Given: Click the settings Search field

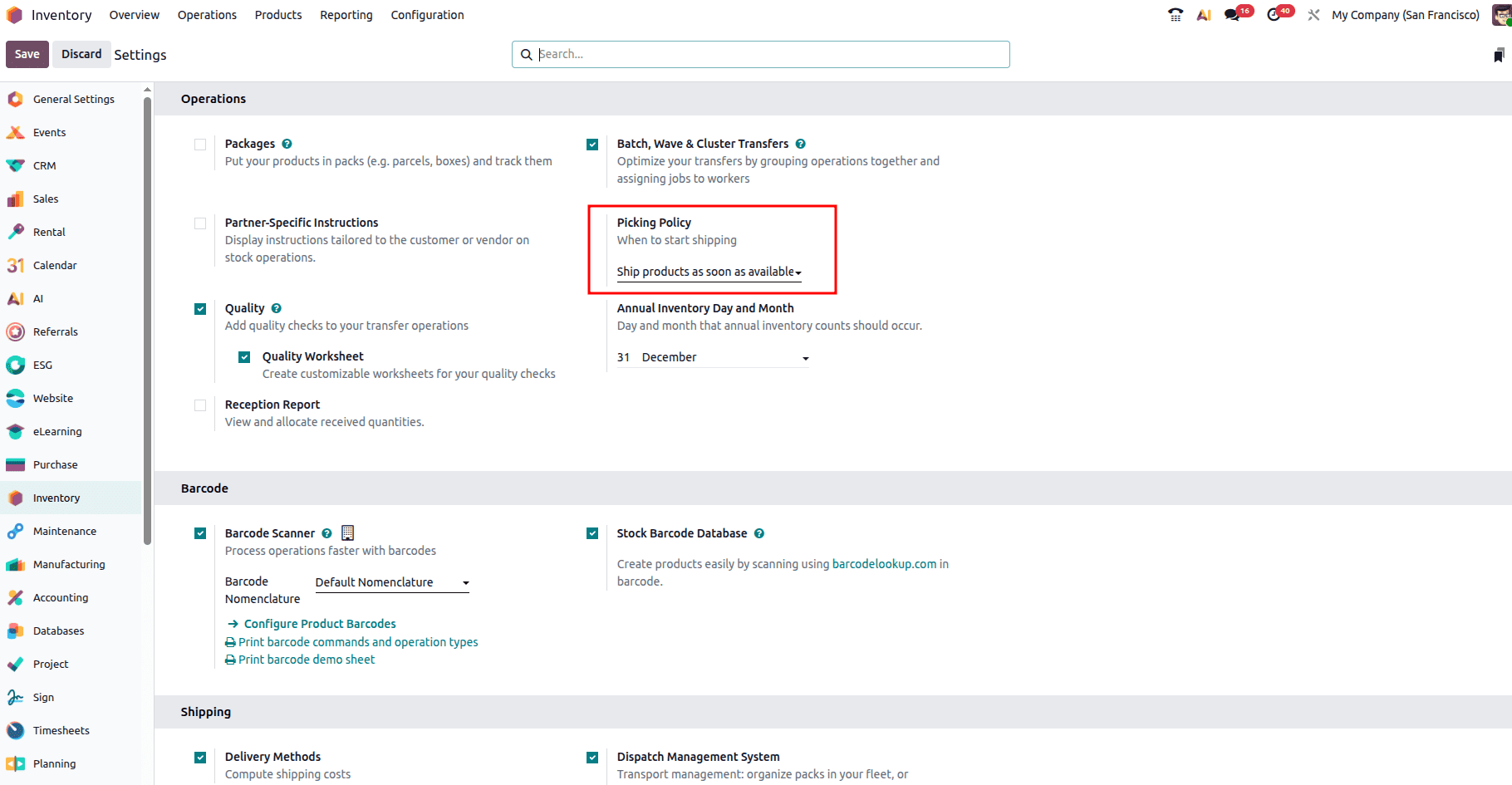Looking at the screenshot, I should [761, 54].
